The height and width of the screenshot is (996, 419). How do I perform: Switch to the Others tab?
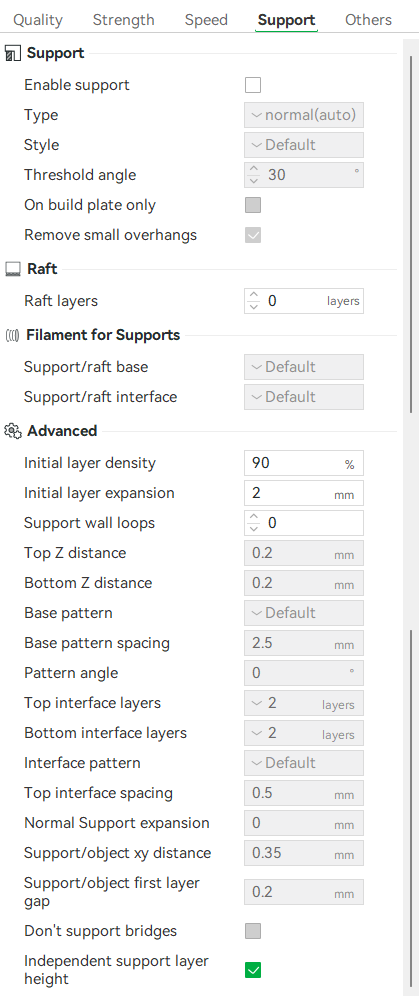tap(368, 20)
